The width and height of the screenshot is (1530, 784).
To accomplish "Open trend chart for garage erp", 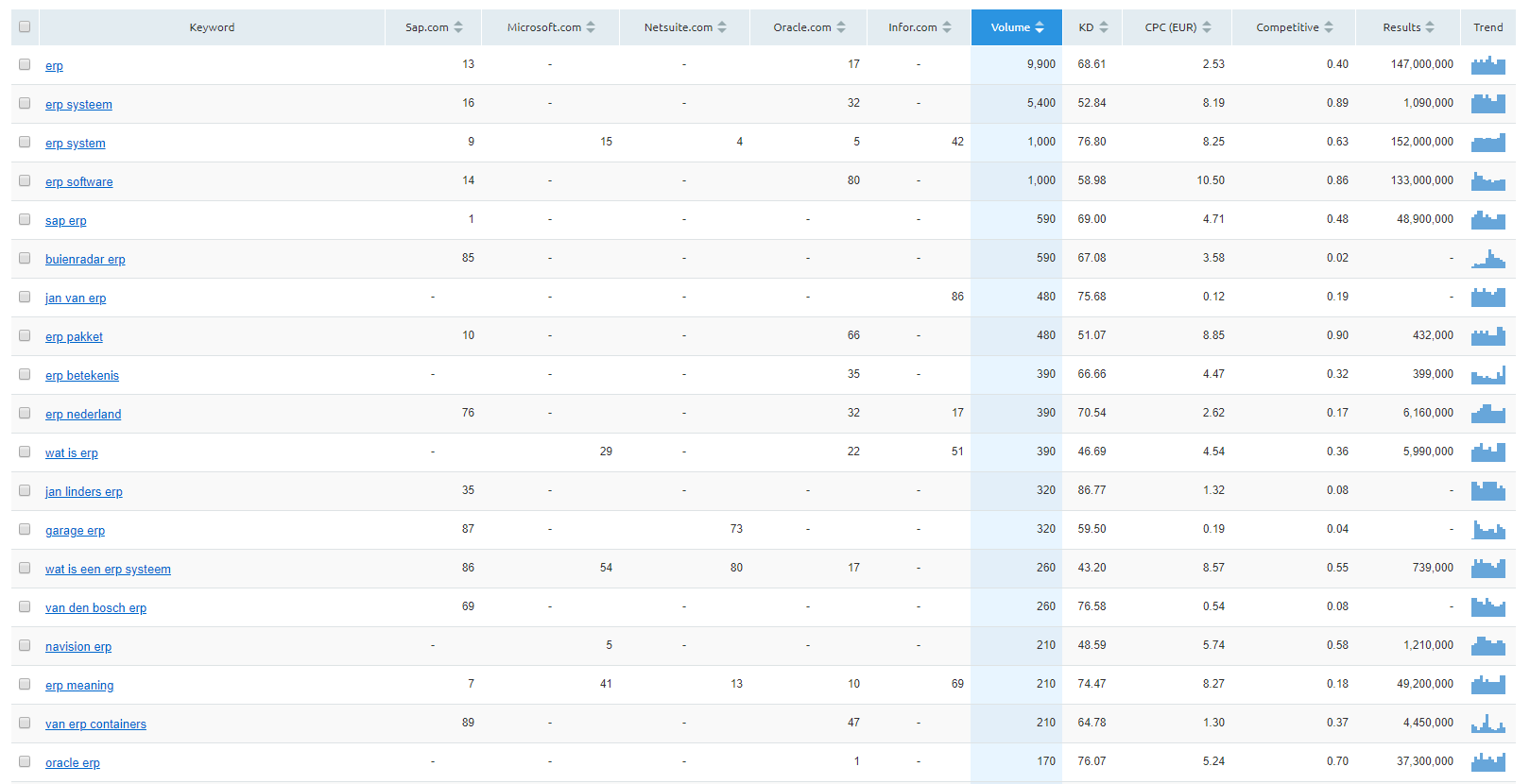I will [1487, 530].
